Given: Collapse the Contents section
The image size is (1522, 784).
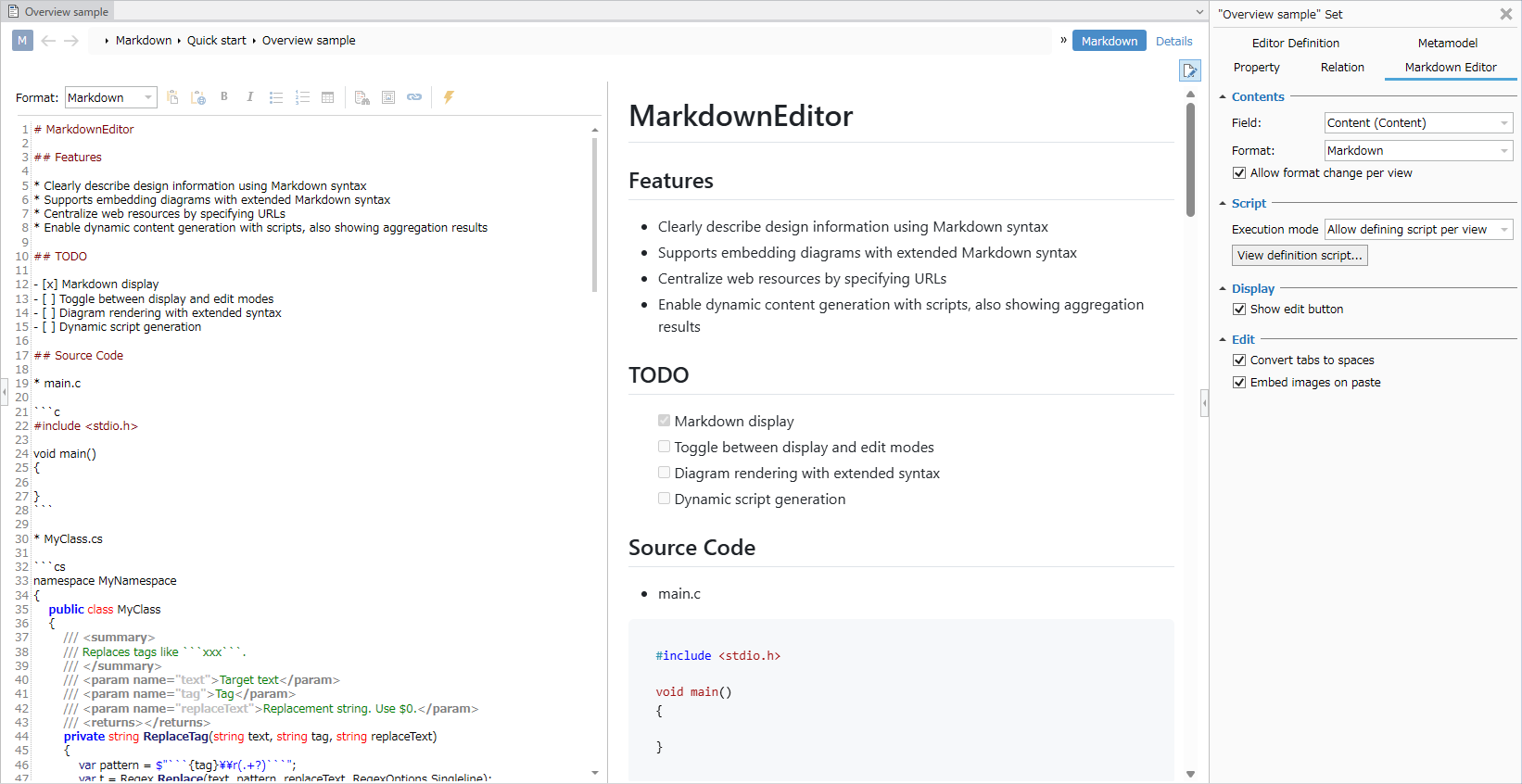Looking at the screenshot, I should coord(1223,97).
